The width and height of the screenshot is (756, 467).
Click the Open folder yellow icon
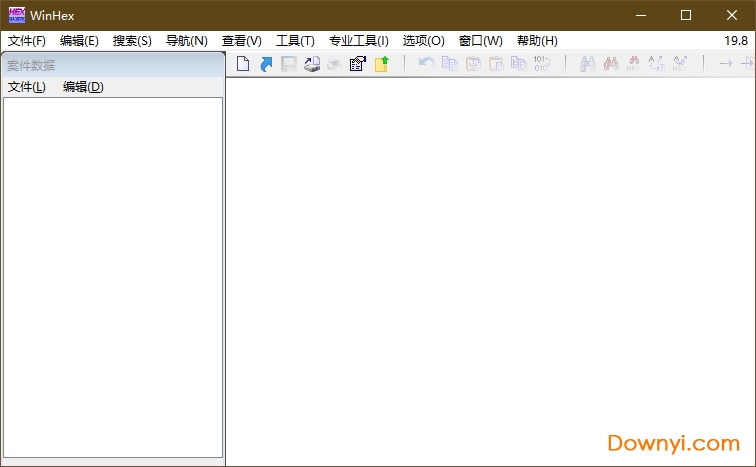[381, 64]
